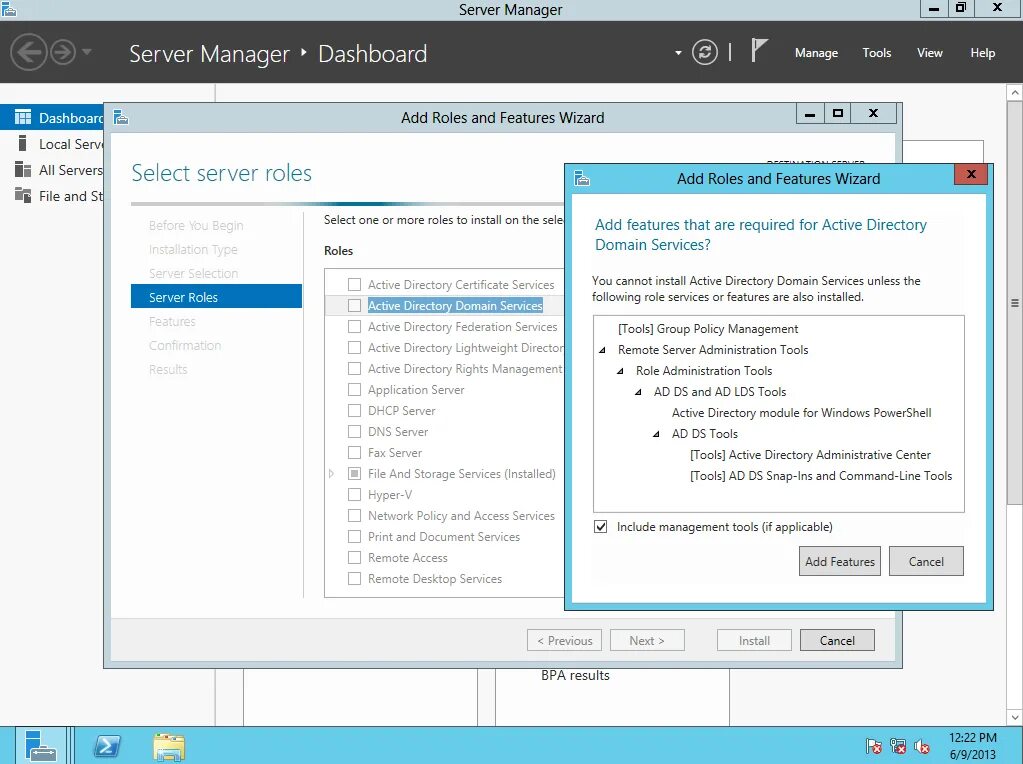The height and width of the screenshot is (764, 1023).
Task: Check the Hyper-V role checkbox
Action: click(354, 495)
